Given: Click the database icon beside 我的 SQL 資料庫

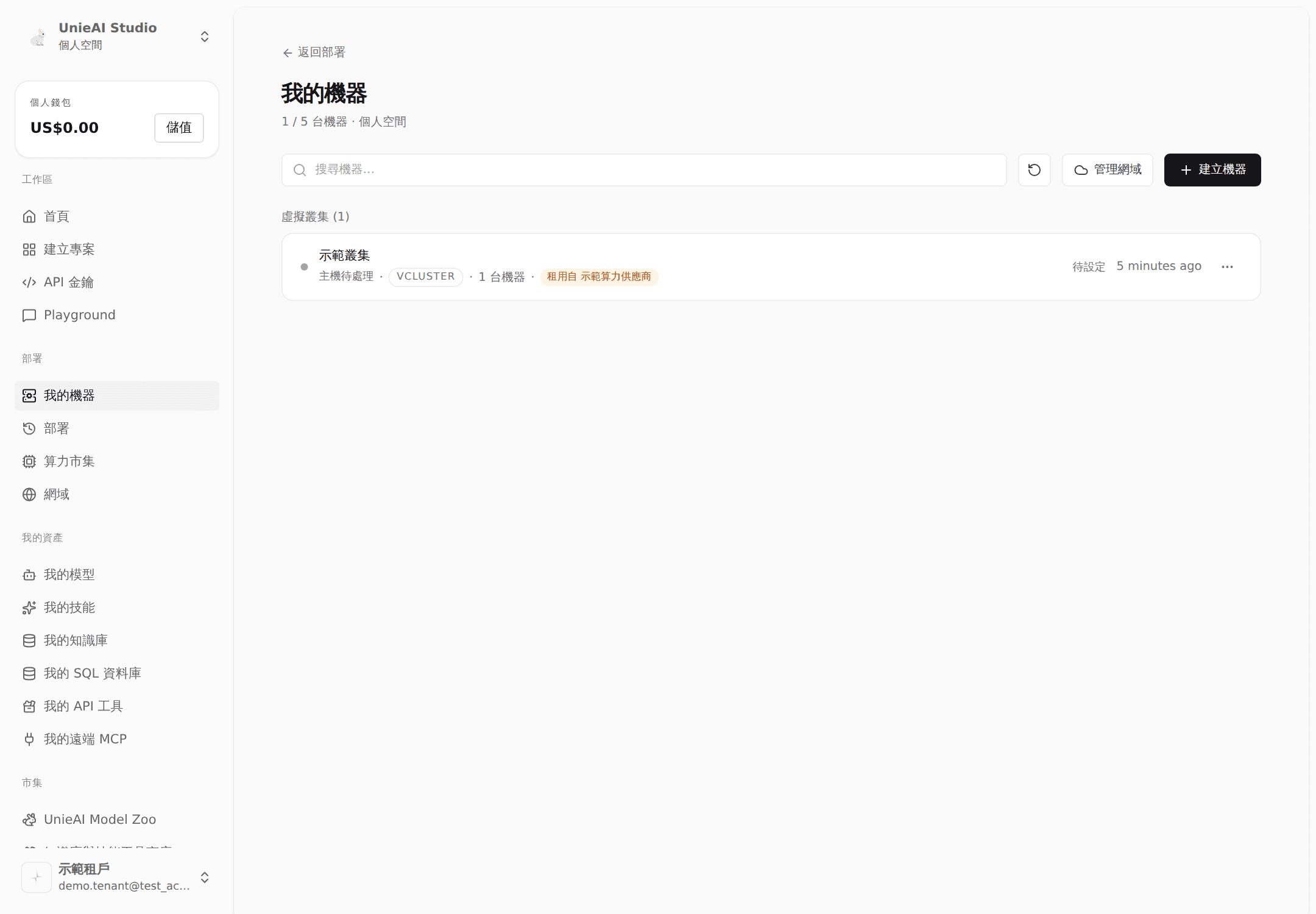Looking at the screenshot, I should tap(29, 673).
